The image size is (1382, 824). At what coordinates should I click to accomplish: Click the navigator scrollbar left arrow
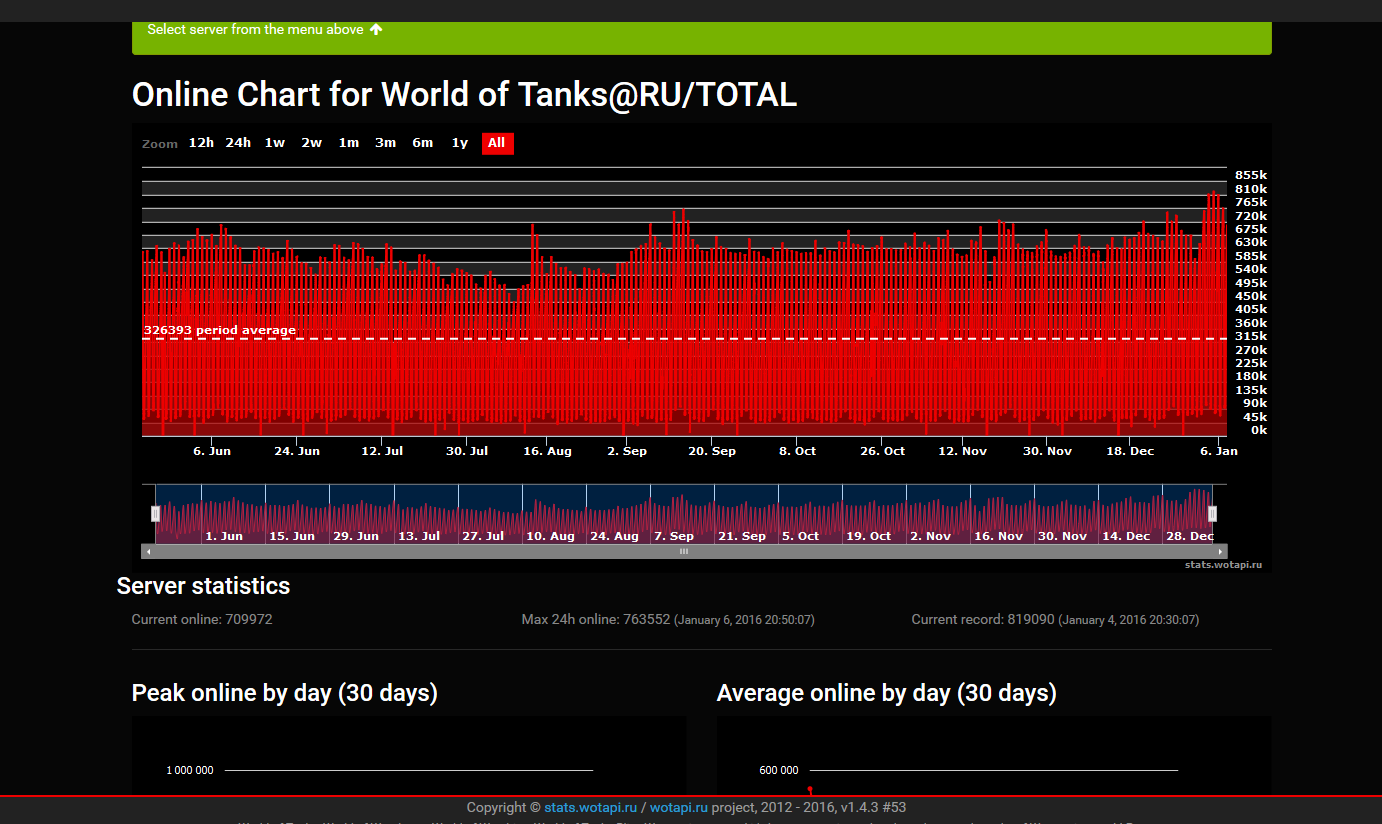coord(148,551)
